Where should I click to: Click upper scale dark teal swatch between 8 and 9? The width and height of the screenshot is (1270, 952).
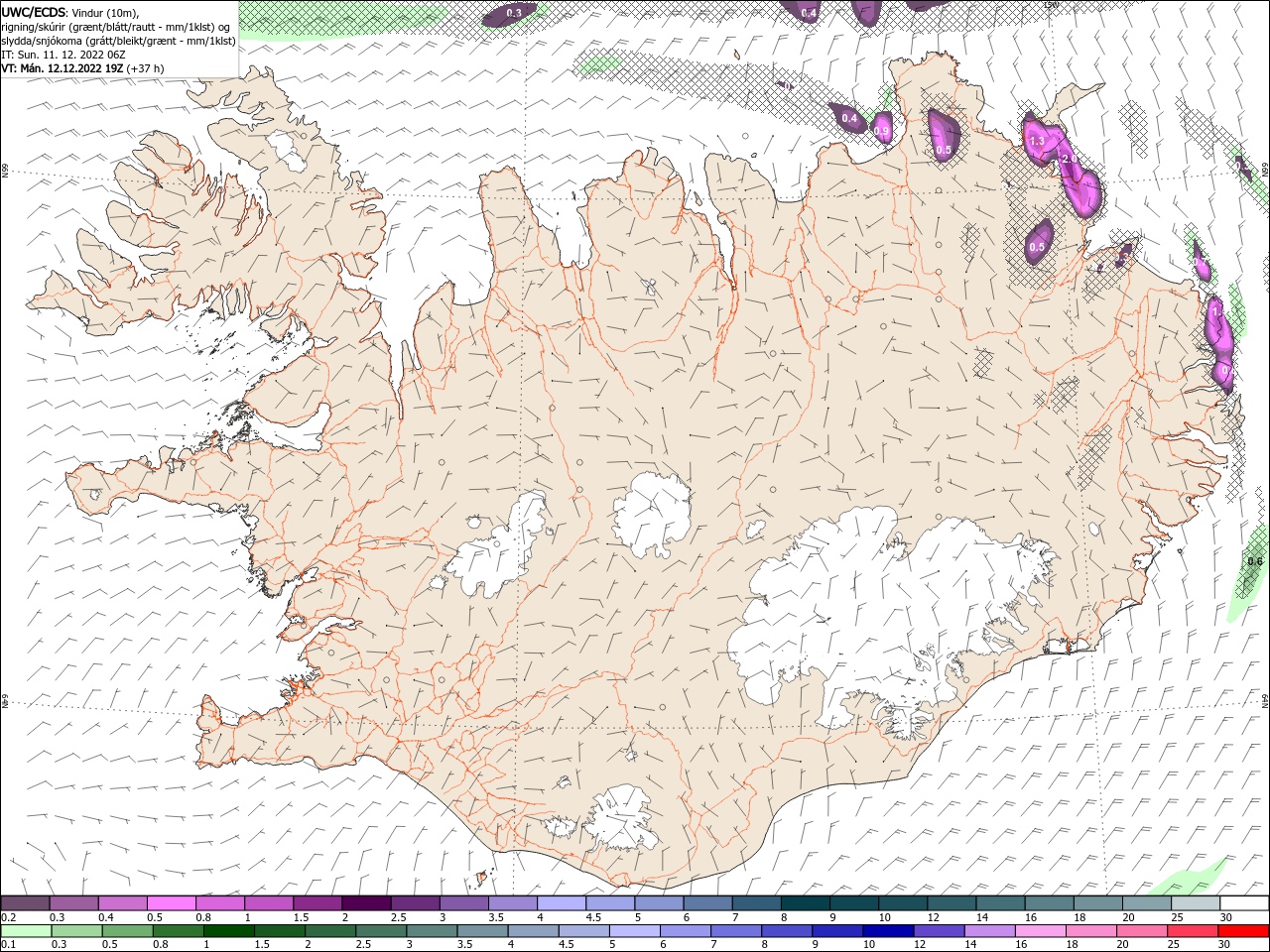click(x=805, y=903)
